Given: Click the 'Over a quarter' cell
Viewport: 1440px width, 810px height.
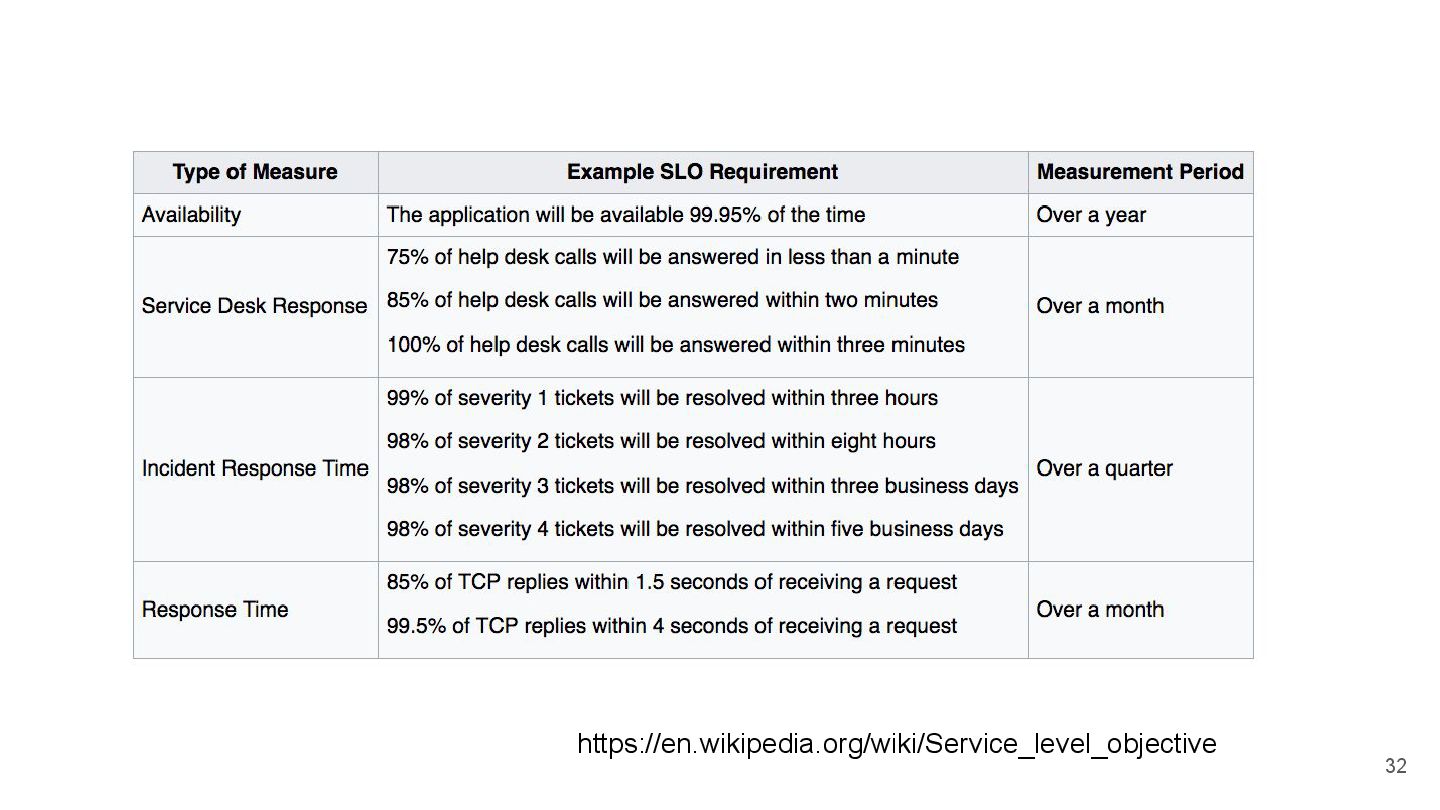Looking at the screenshot, I should pyautogui.click(x=1104, y=468).
